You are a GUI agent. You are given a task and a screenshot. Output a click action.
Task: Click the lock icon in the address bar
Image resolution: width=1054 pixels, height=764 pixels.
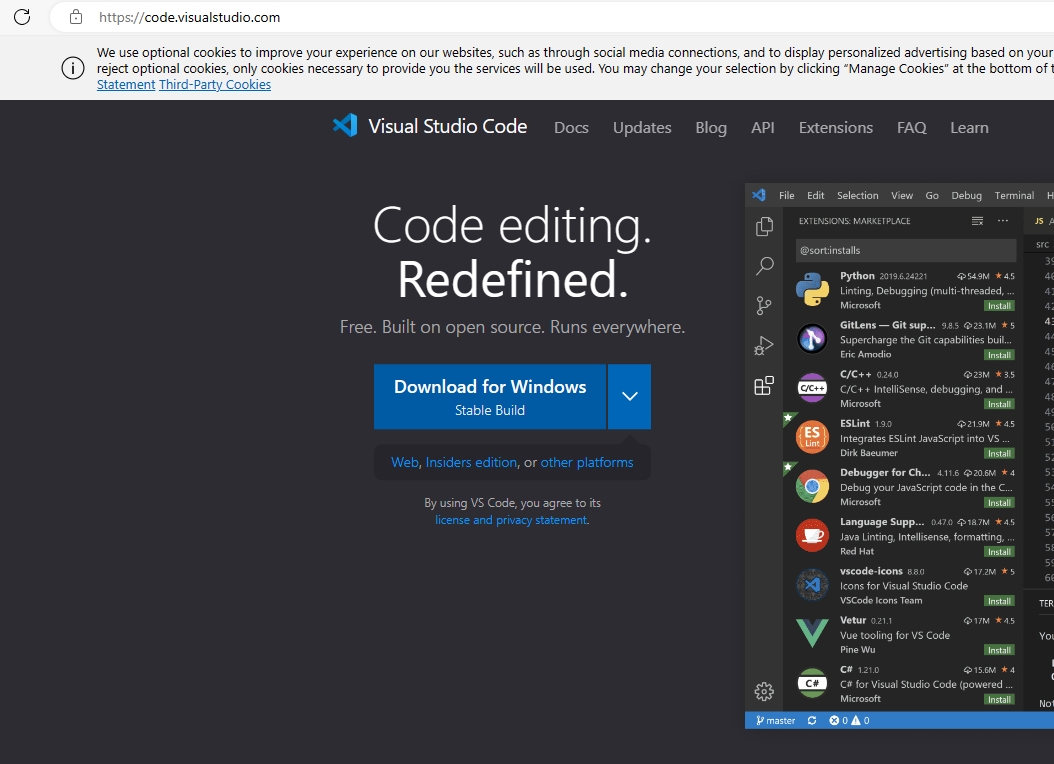(x=76, y=17)
